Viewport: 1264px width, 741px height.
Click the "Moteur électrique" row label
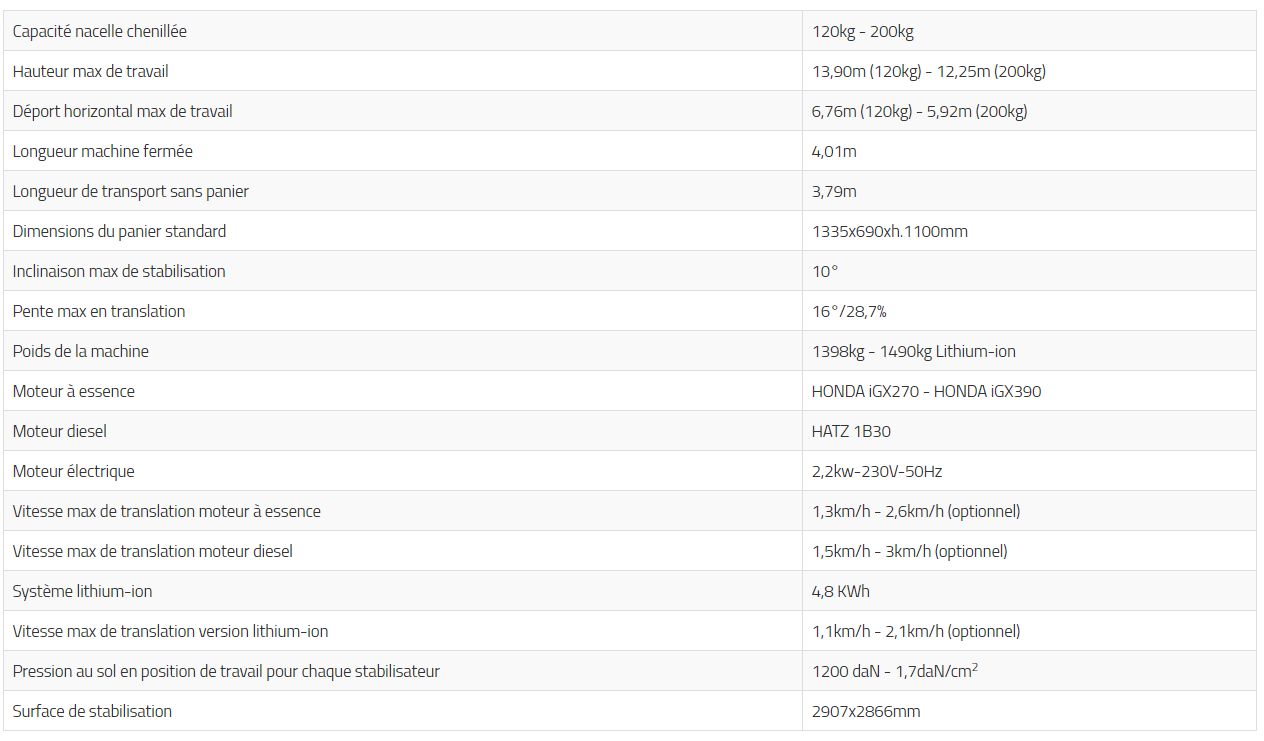tap(74, 471)
